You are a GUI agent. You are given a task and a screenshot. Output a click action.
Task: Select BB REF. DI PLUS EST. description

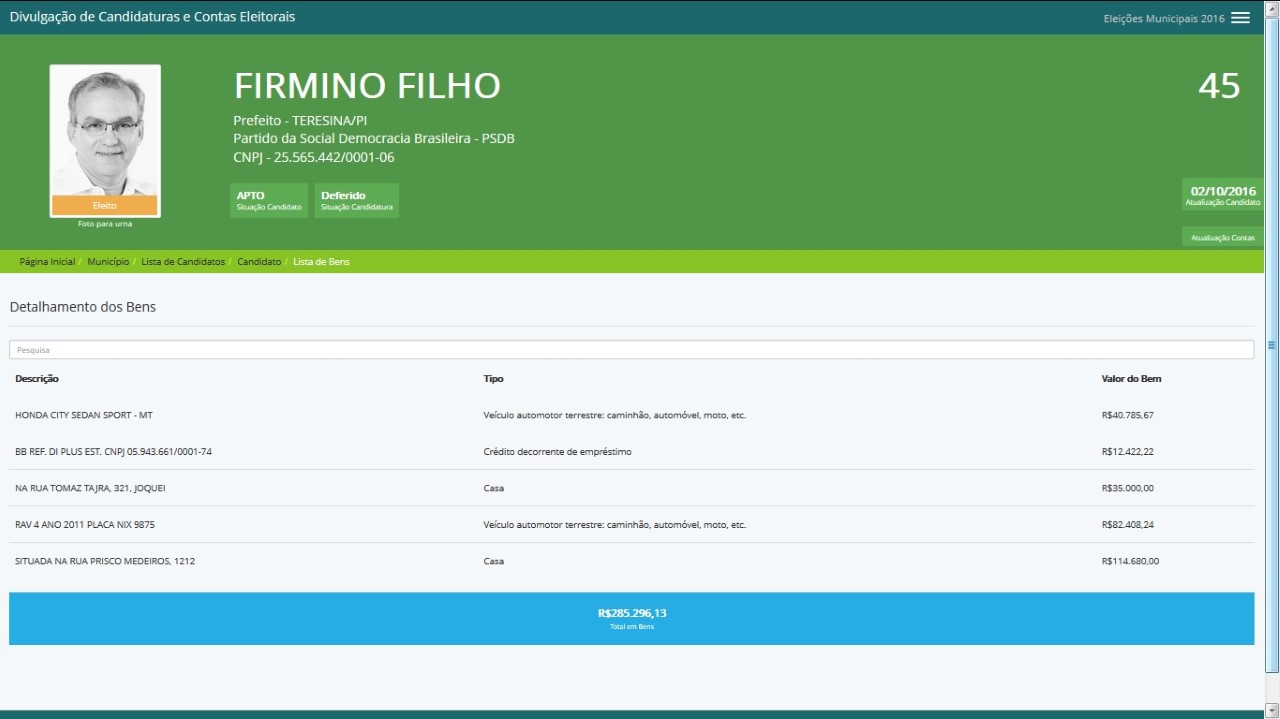(x=113, y=452)
